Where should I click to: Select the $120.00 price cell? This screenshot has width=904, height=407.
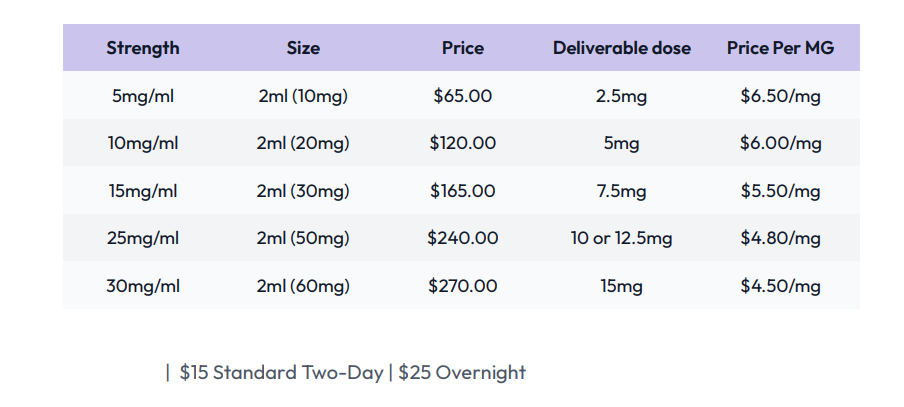coord(462,143)
